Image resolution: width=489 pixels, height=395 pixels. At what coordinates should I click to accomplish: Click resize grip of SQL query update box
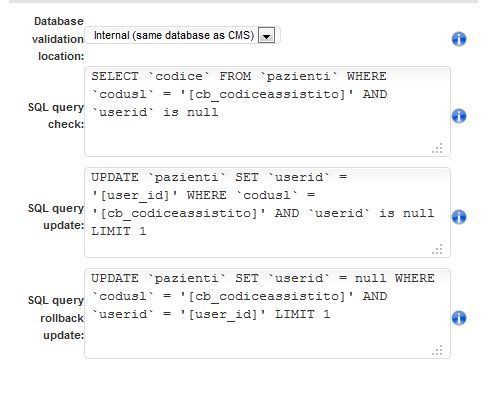(x=437, y=249)
